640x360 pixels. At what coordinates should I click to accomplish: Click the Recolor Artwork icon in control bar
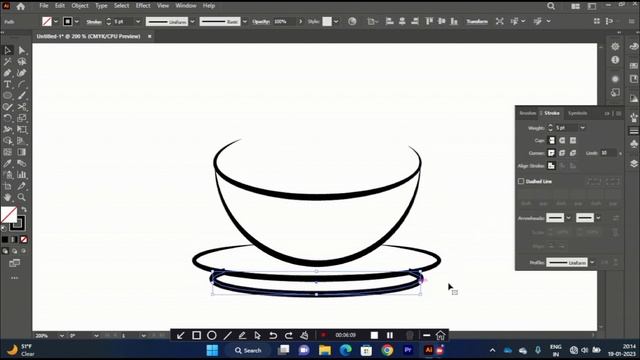(x=352, y=21)
